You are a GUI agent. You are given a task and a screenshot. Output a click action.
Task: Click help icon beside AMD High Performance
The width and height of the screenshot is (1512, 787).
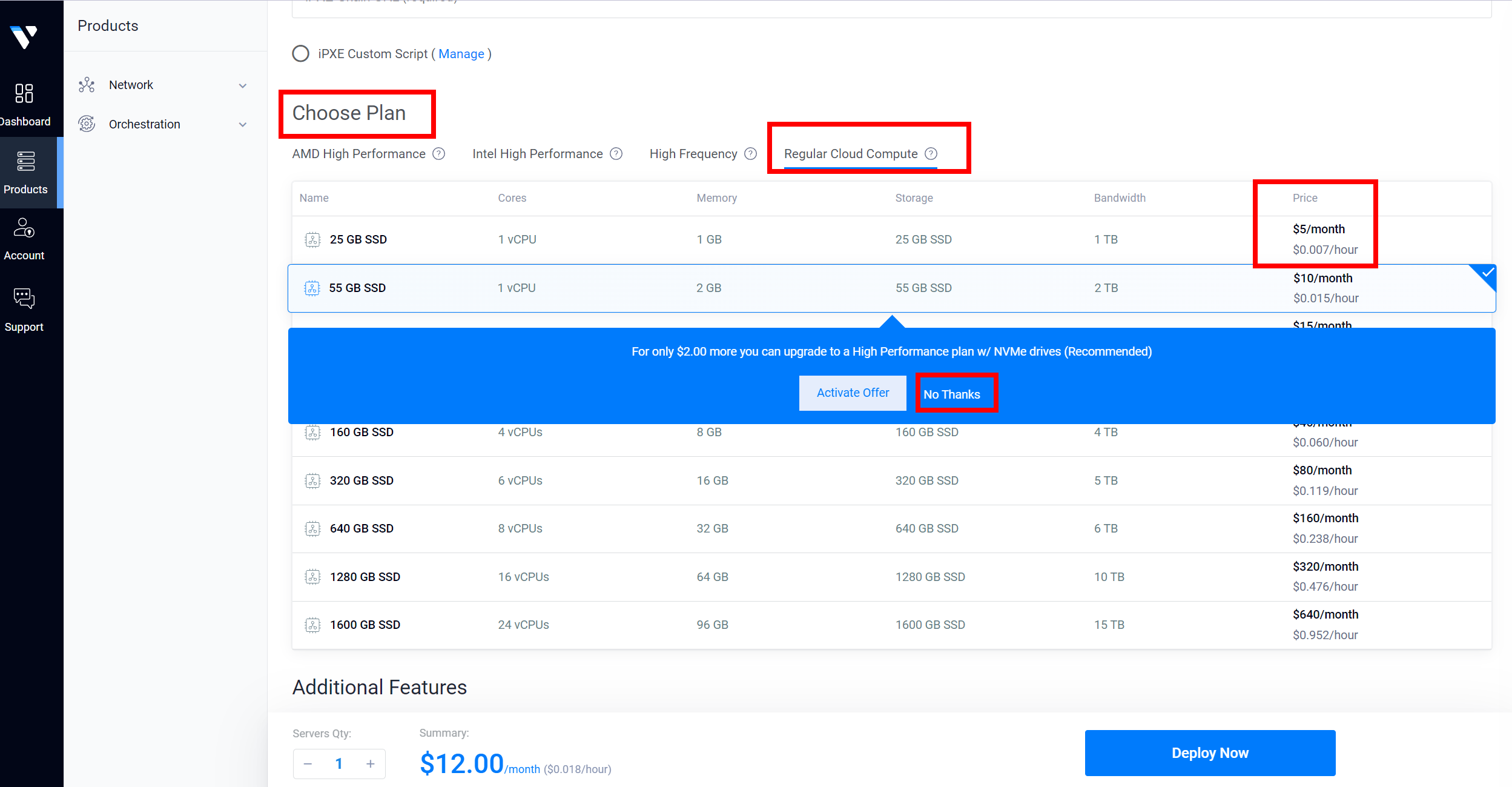tap(439, 154)
